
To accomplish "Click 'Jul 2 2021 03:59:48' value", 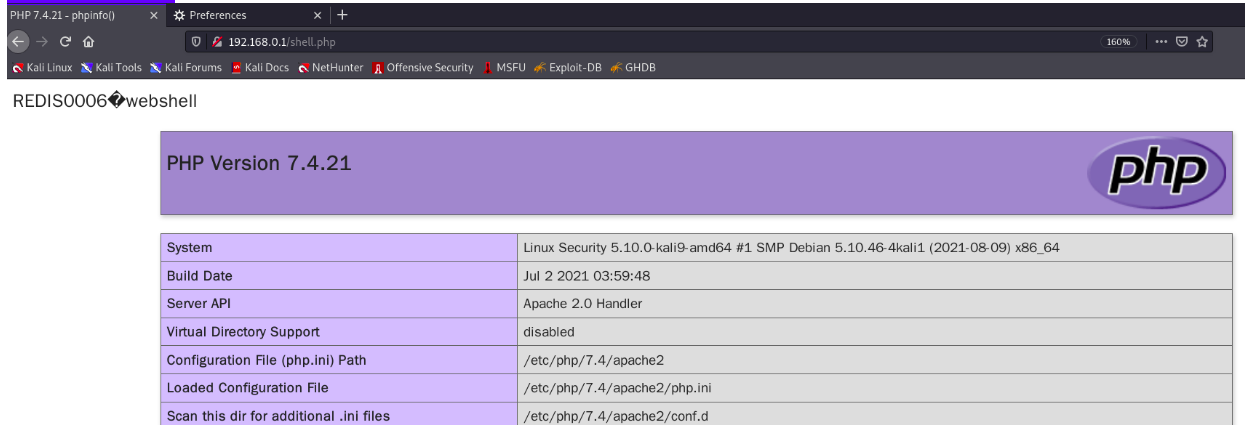I will [587, 275].
